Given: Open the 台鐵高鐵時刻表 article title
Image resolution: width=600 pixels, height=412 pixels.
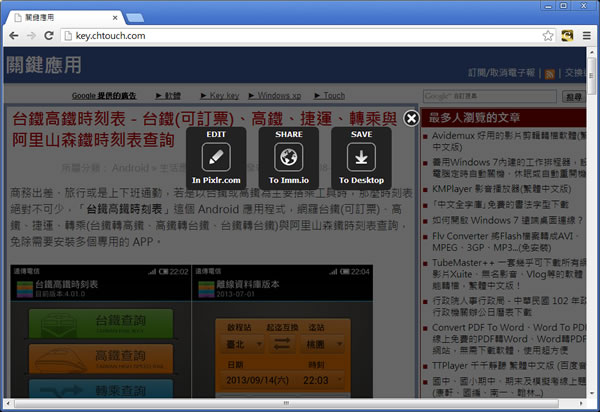Looking at the screenshot, I should (x=204, y=129).
